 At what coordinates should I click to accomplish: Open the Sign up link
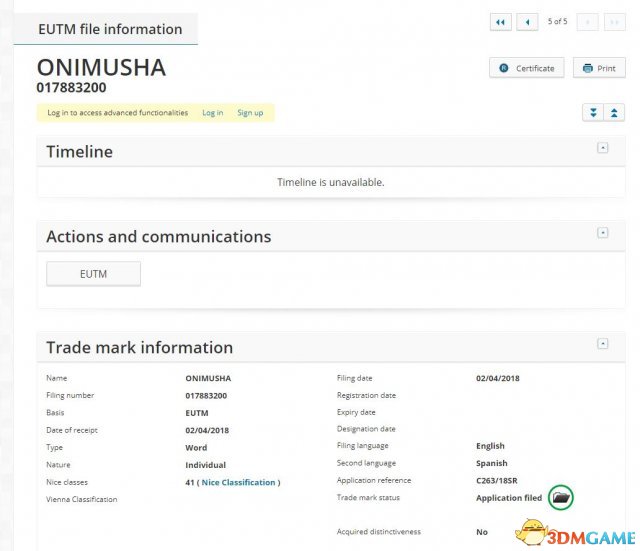pyautogui.click(x=250, y=113)
